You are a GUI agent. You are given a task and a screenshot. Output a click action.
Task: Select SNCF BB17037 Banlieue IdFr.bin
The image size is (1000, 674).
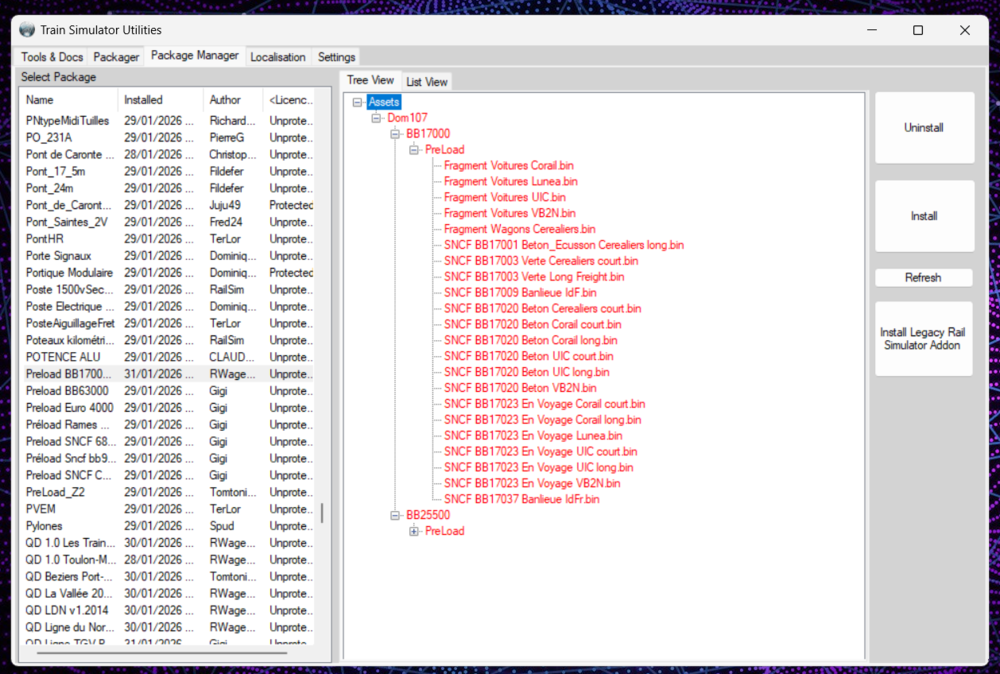click(x=522, y=499)
